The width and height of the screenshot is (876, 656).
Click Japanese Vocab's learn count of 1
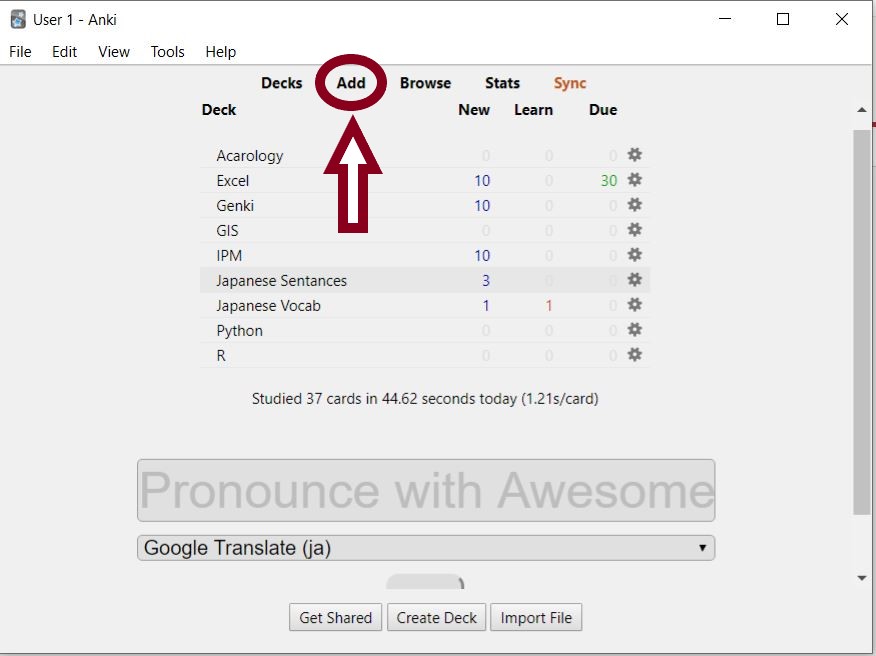click(549, 306)
